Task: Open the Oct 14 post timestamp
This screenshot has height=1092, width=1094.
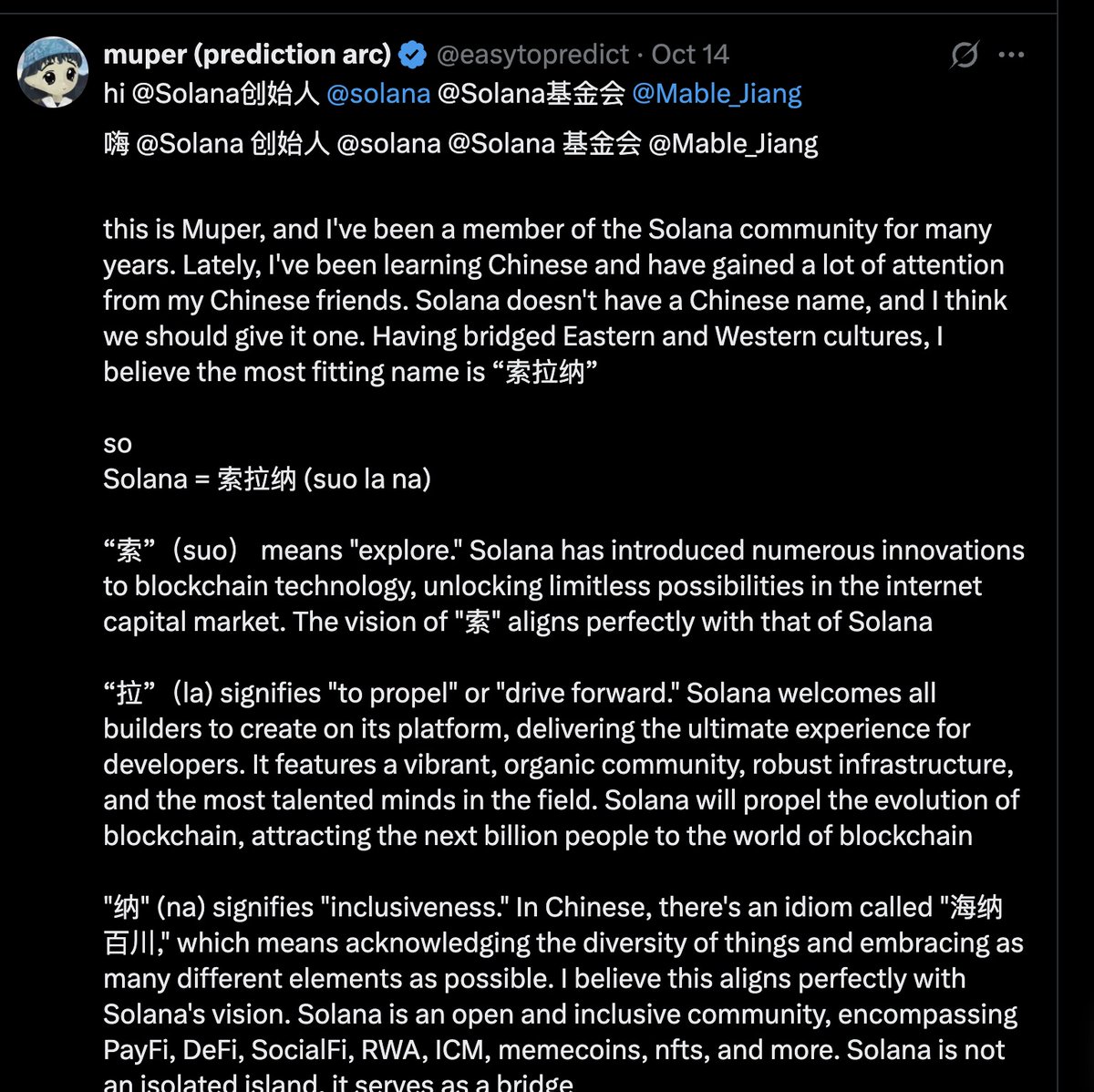Action: [x=690, y=55]
